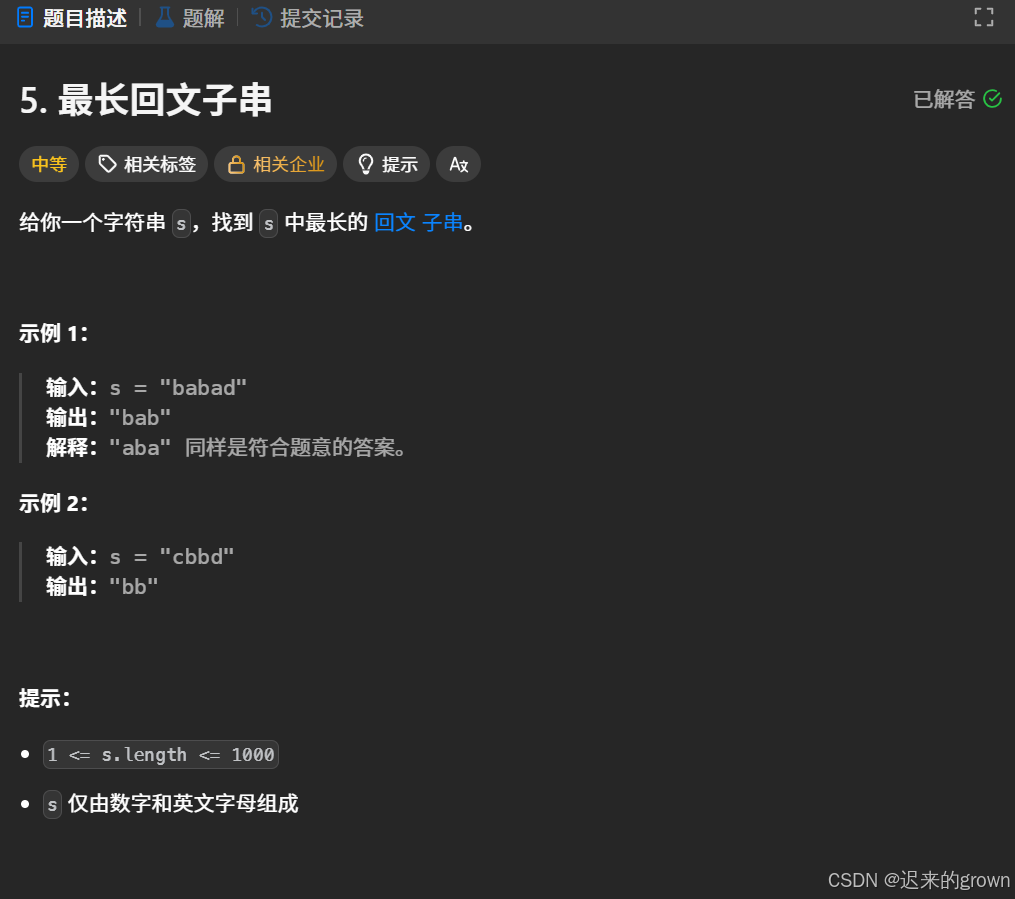1015x899 pixels.
Task: Click the flask icon beside 题解
Action: click(x=165, y=17)
